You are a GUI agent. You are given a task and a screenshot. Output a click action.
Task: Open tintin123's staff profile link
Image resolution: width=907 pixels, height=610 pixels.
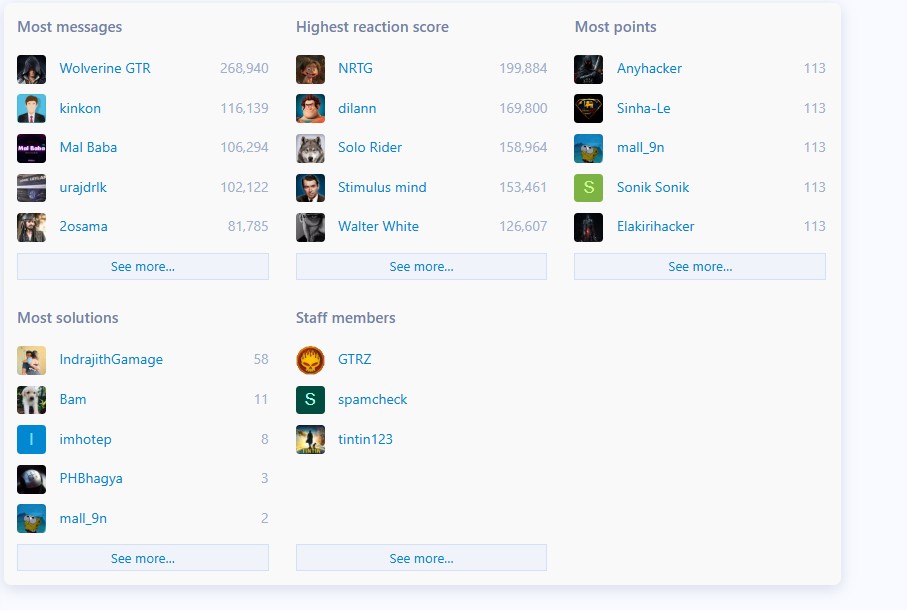365,439
